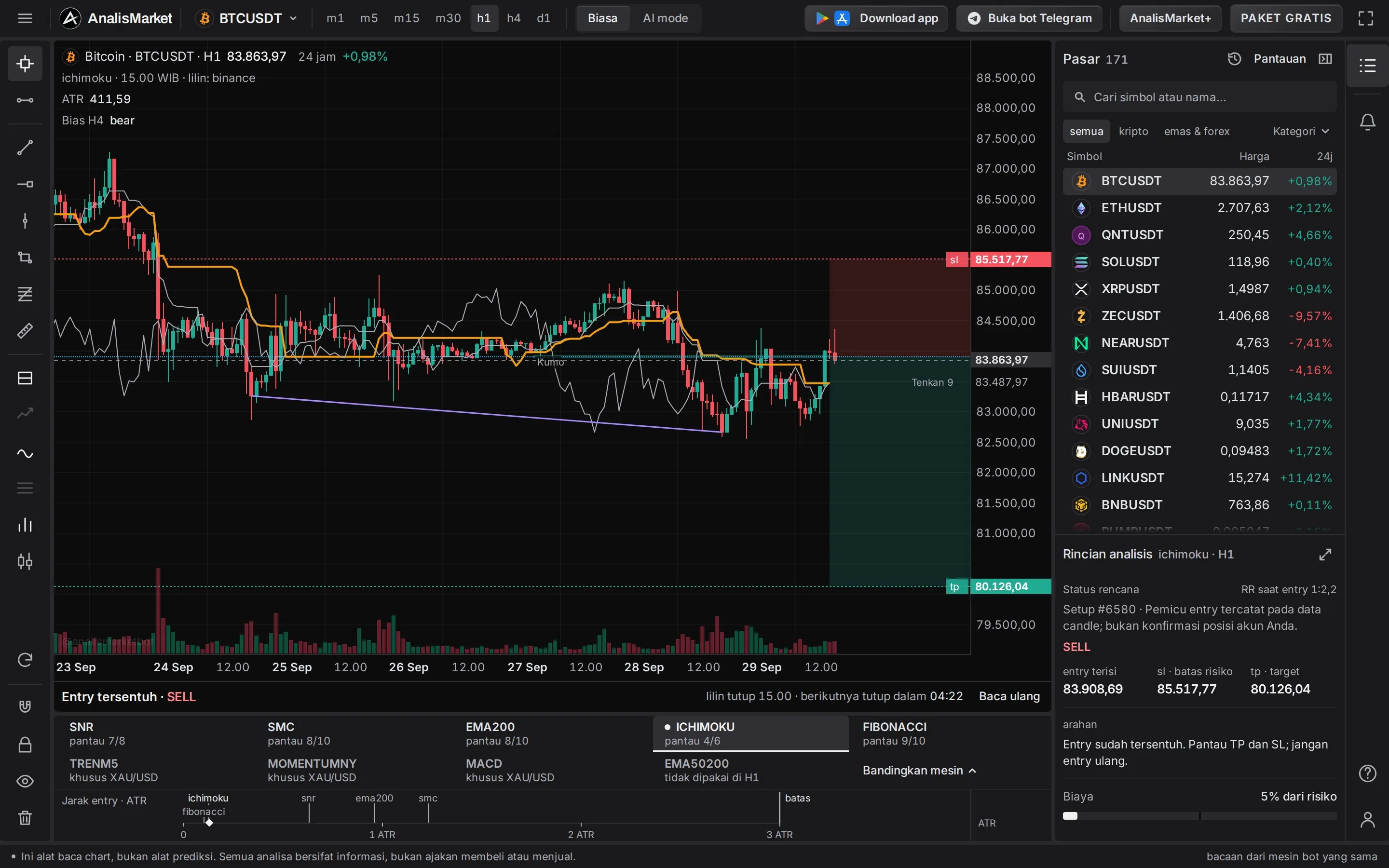The width and height of the screenshot is (1389, 868).
Task: Click Buka bot Telegram button
Action: pos(1029,18)
